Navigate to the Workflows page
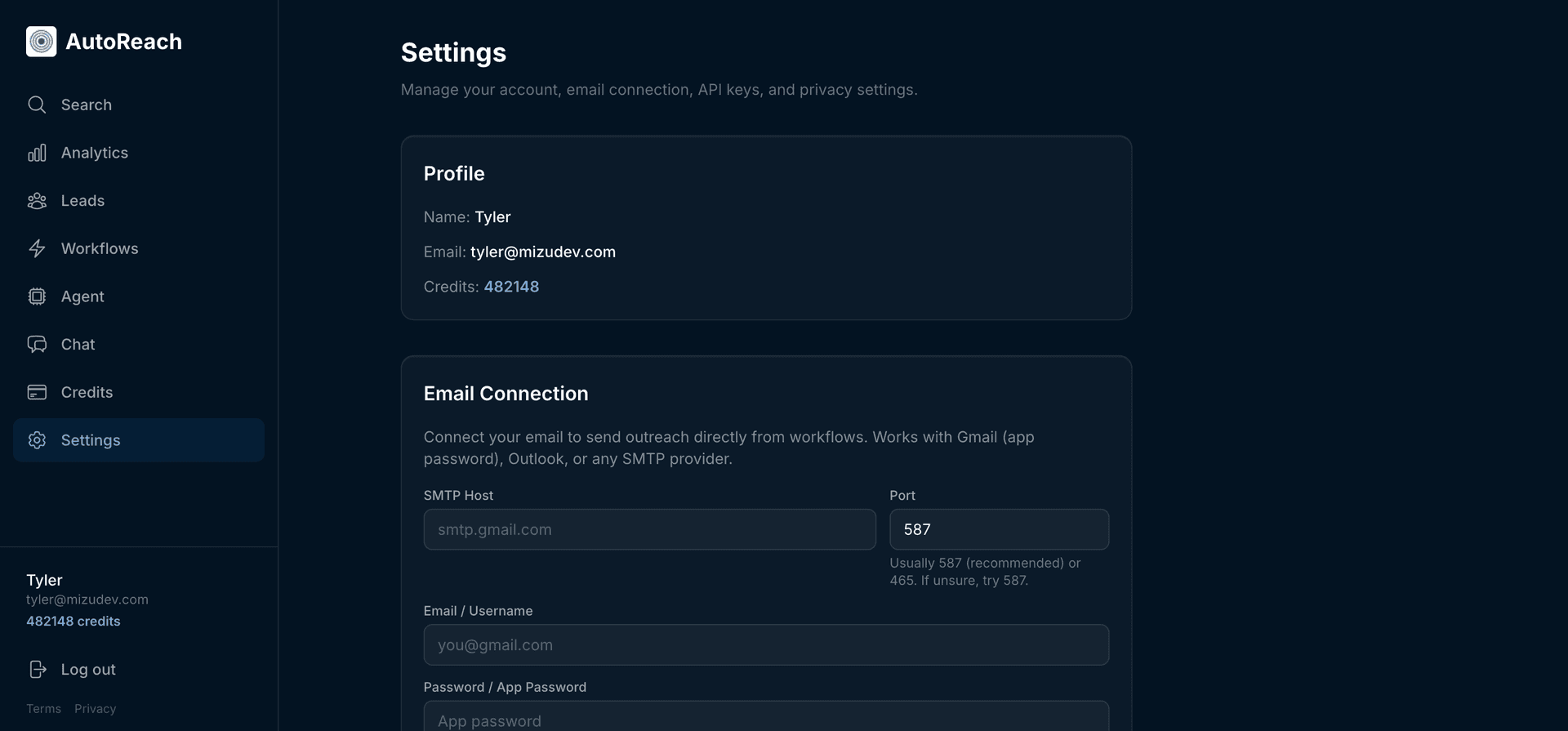 [100, 248]
